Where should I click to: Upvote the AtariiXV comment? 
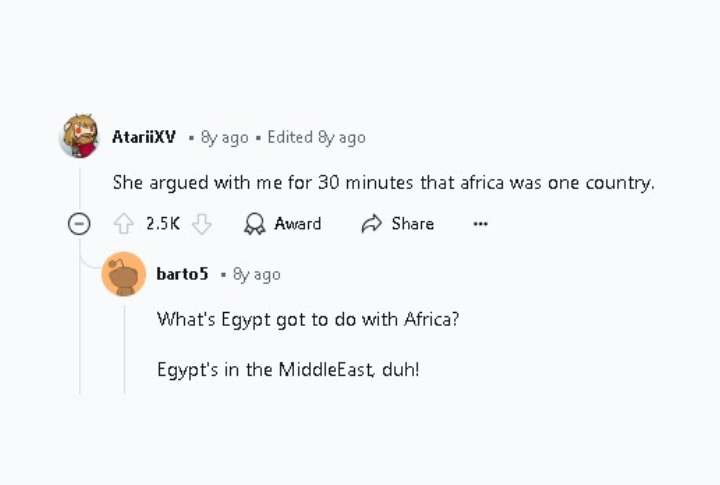tap(124, 224)
